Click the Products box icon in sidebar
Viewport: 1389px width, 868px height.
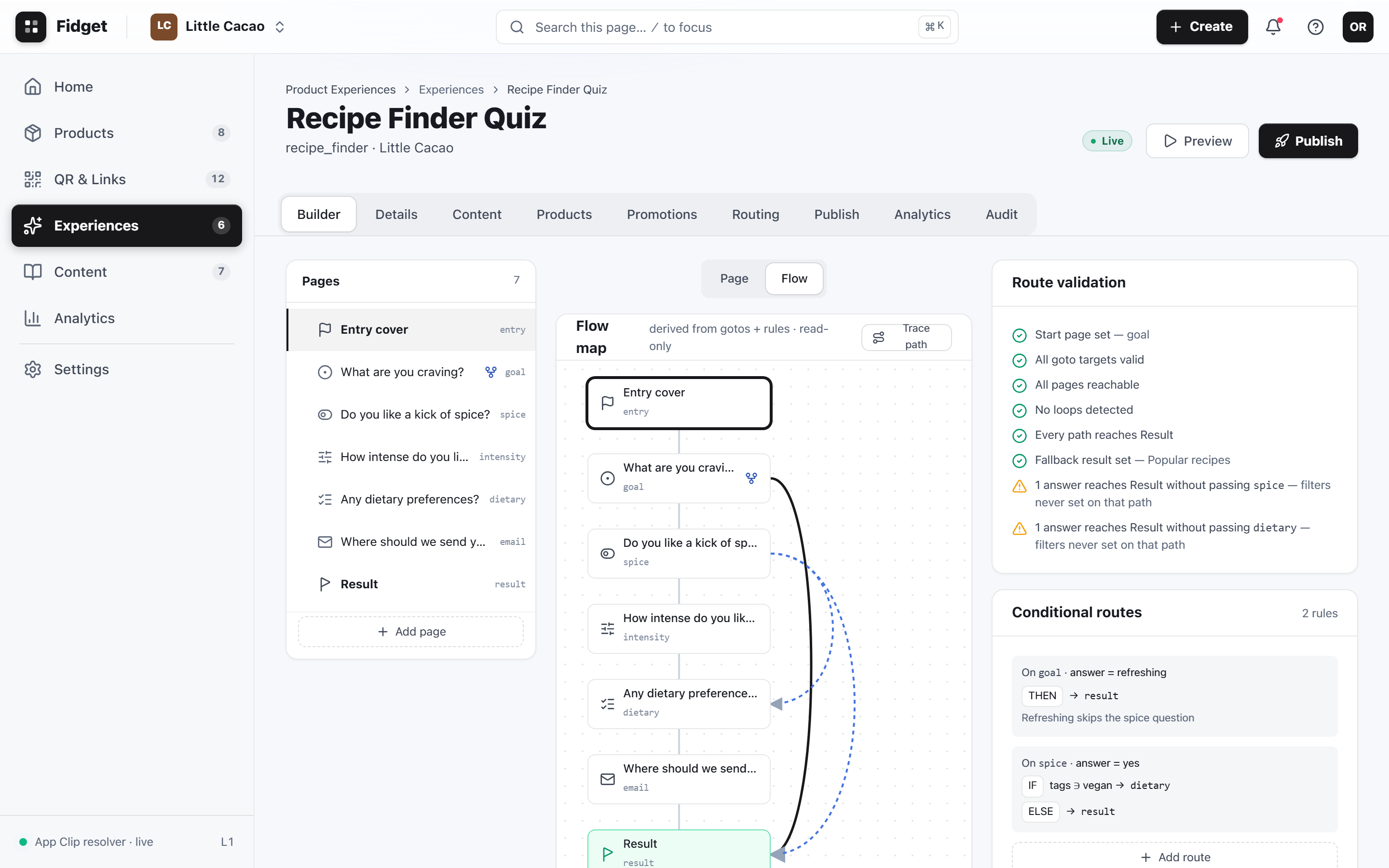33,133
